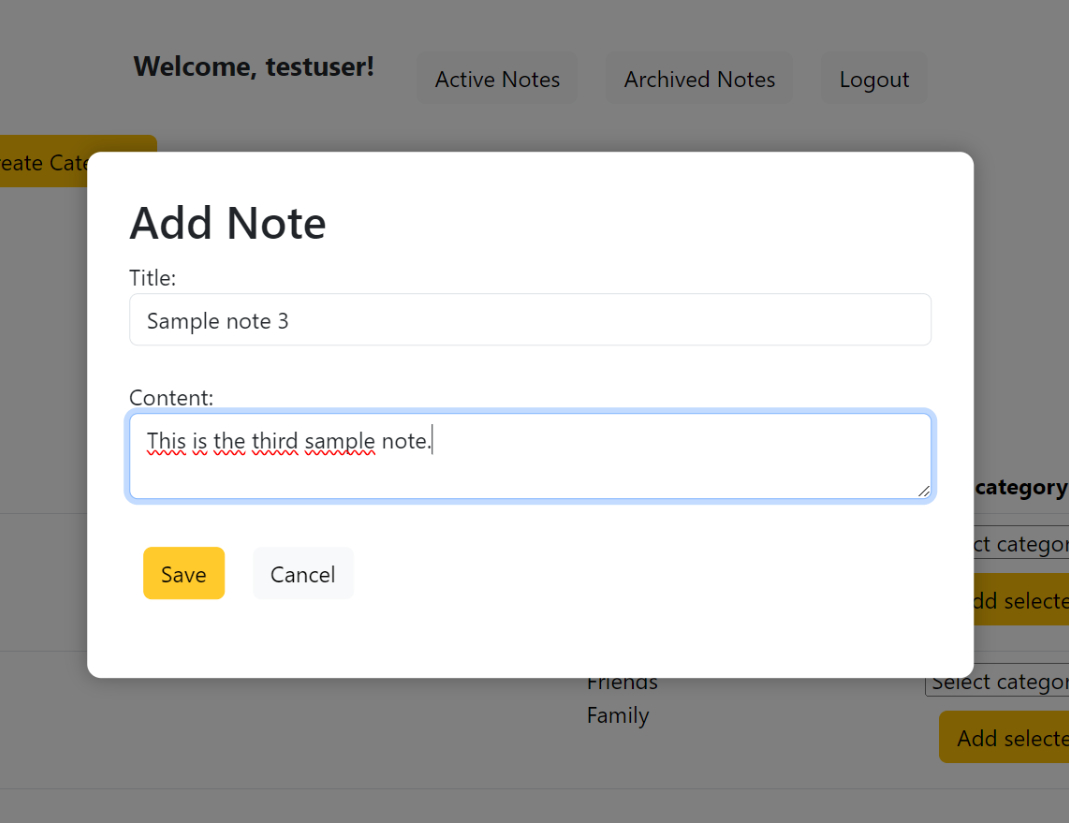Screen dimensions: 1069x823
Task: Click the Welcome, testuser! heading
Action: pyautogui.click(x=254, y=67)
